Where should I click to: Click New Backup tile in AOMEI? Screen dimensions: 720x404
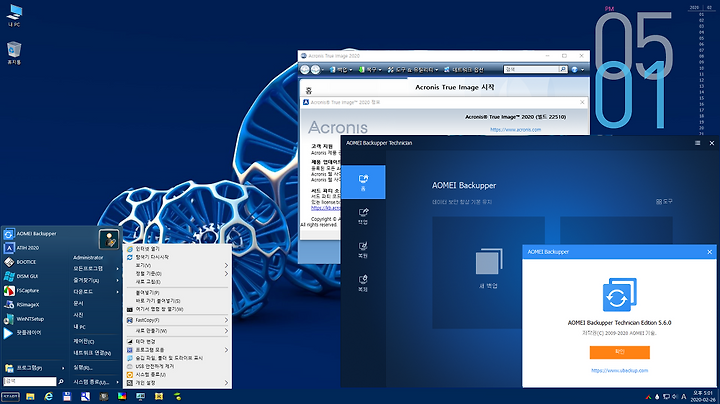coord(488,273)
